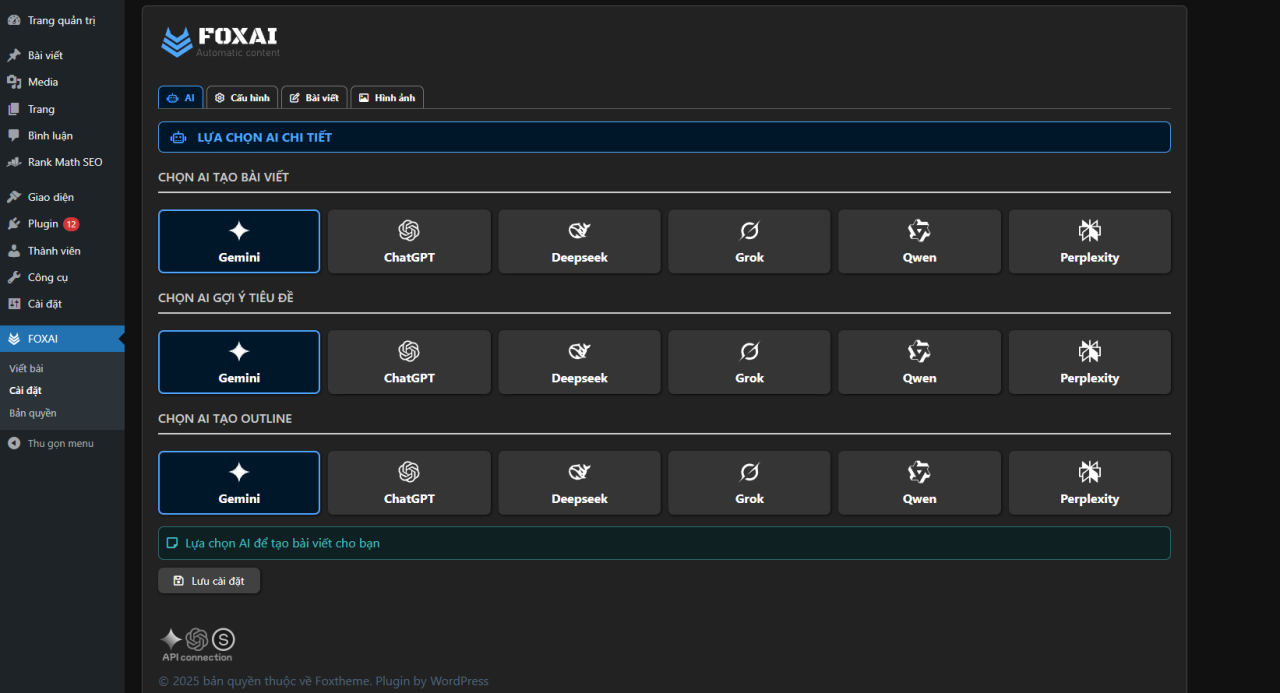Open Viết bài submenu under FOXAI
Viewport: 1280px width, 693px height.
[x=26, y=369]
